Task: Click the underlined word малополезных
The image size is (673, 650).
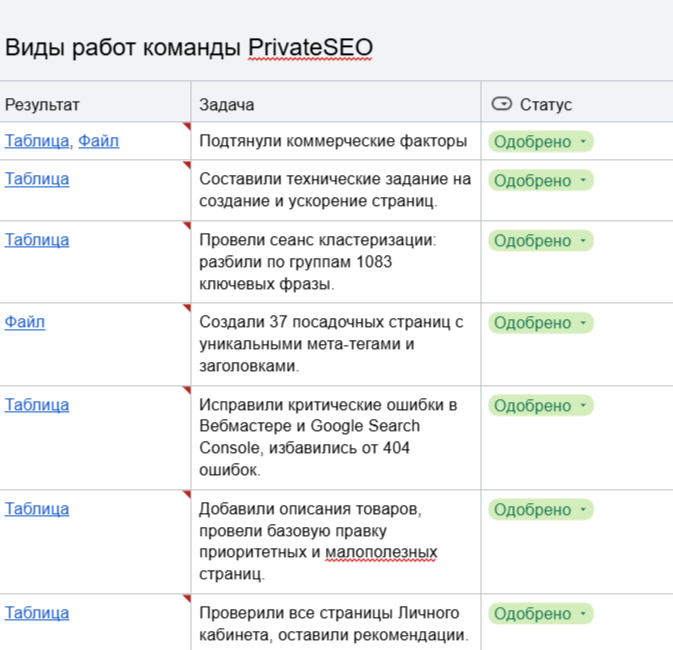Action: click(x=381, y=552)
